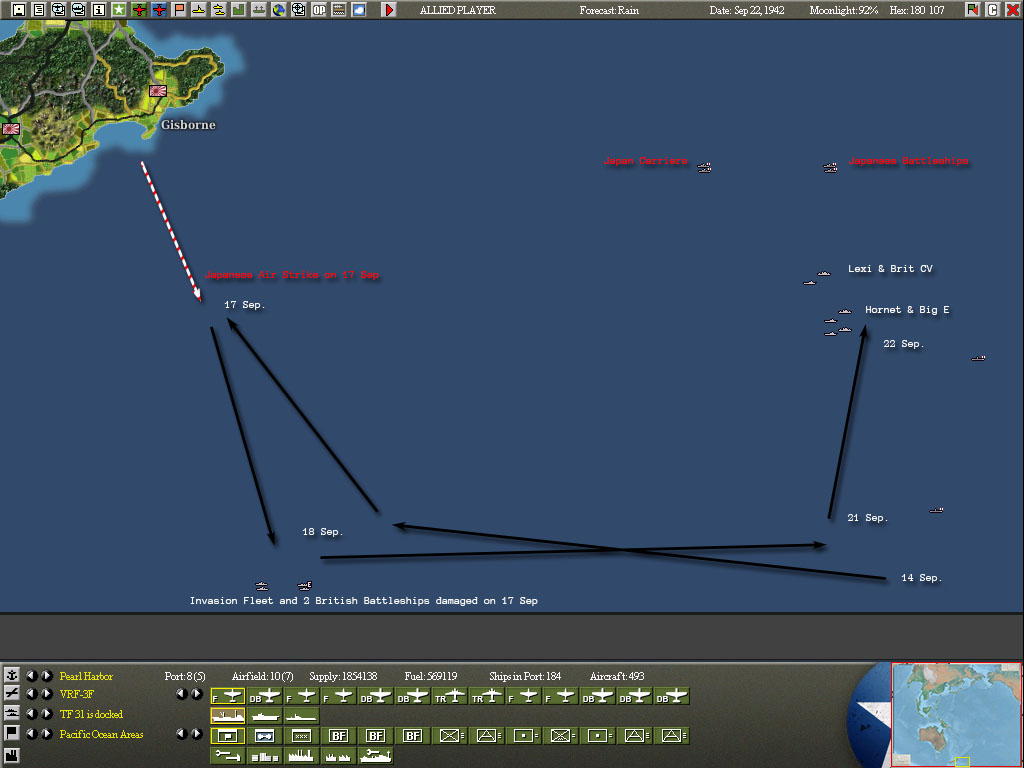Screen dimensions: 1024x768
Task: Open the globe map toolbar icon
Action: 279,10
